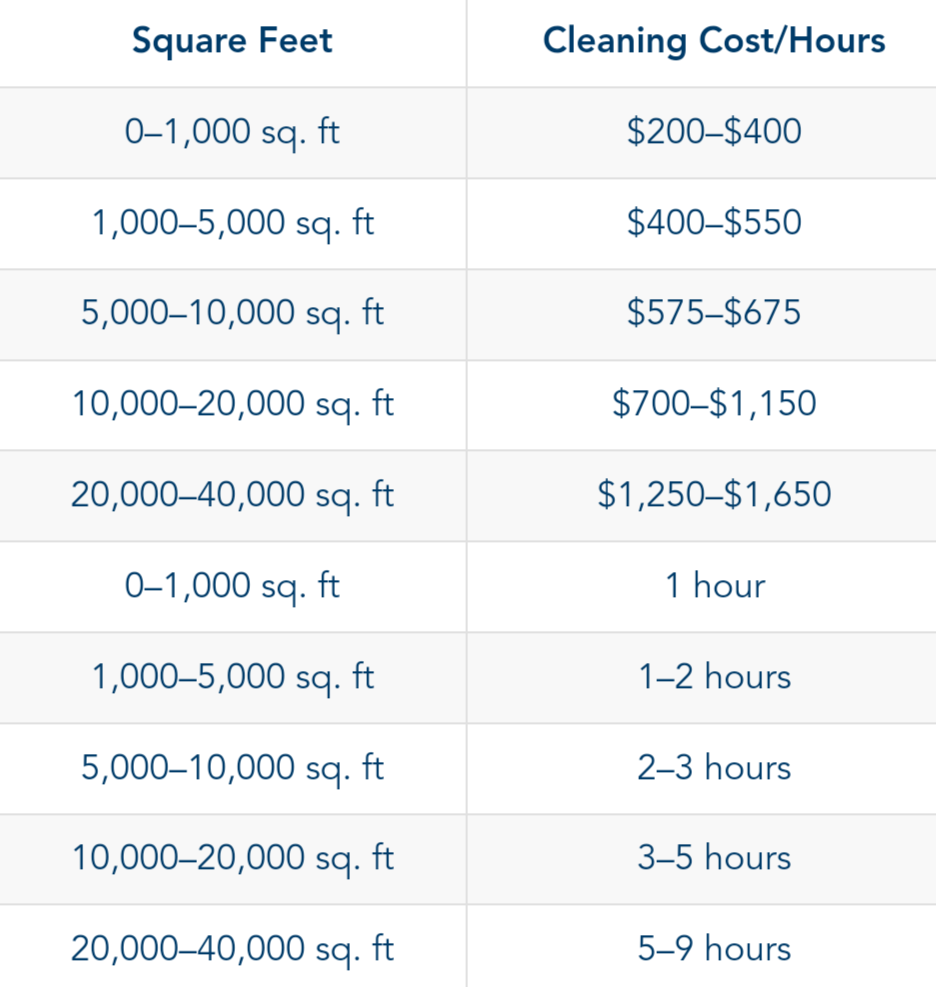Click 20,000–40,000 sq. ft beside $1,250–$1,650

click(x=232, y=495)
